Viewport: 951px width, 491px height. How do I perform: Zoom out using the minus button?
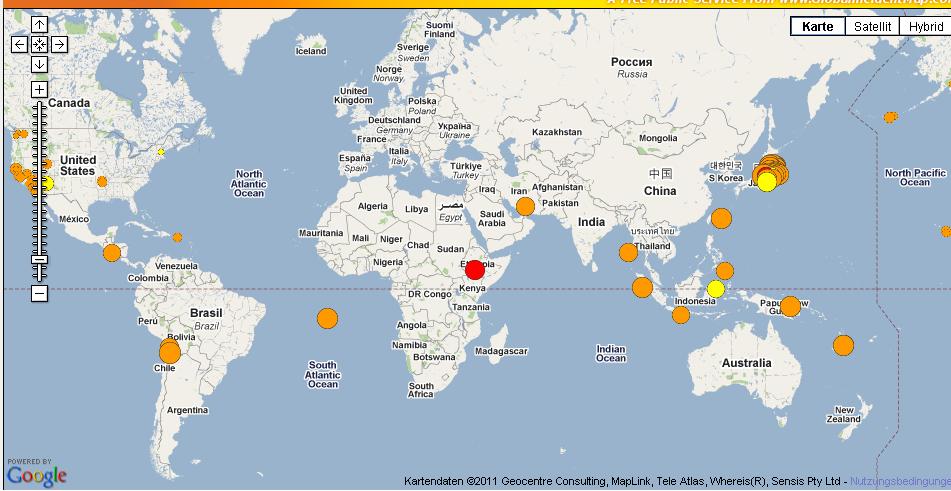coord(39,293)
